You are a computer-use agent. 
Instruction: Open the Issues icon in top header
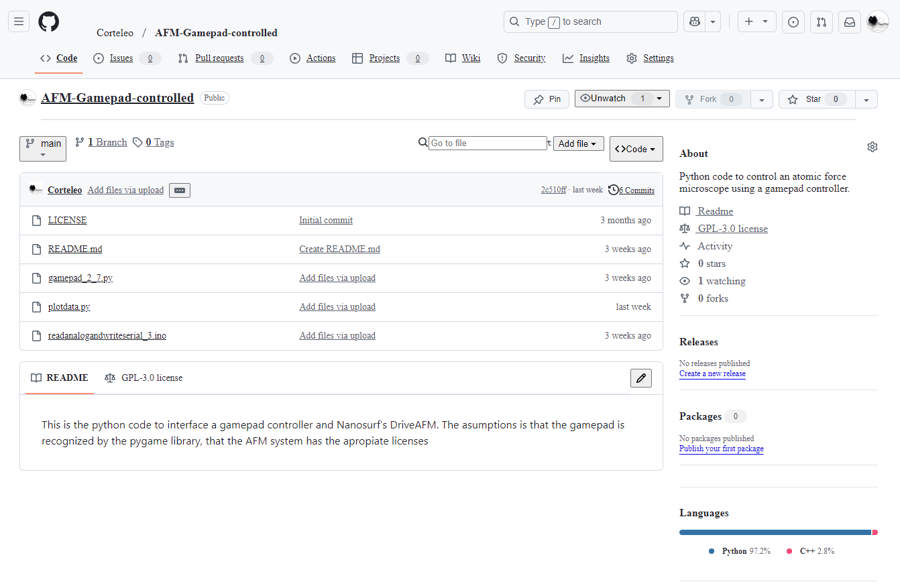click(x=793, y=22)
